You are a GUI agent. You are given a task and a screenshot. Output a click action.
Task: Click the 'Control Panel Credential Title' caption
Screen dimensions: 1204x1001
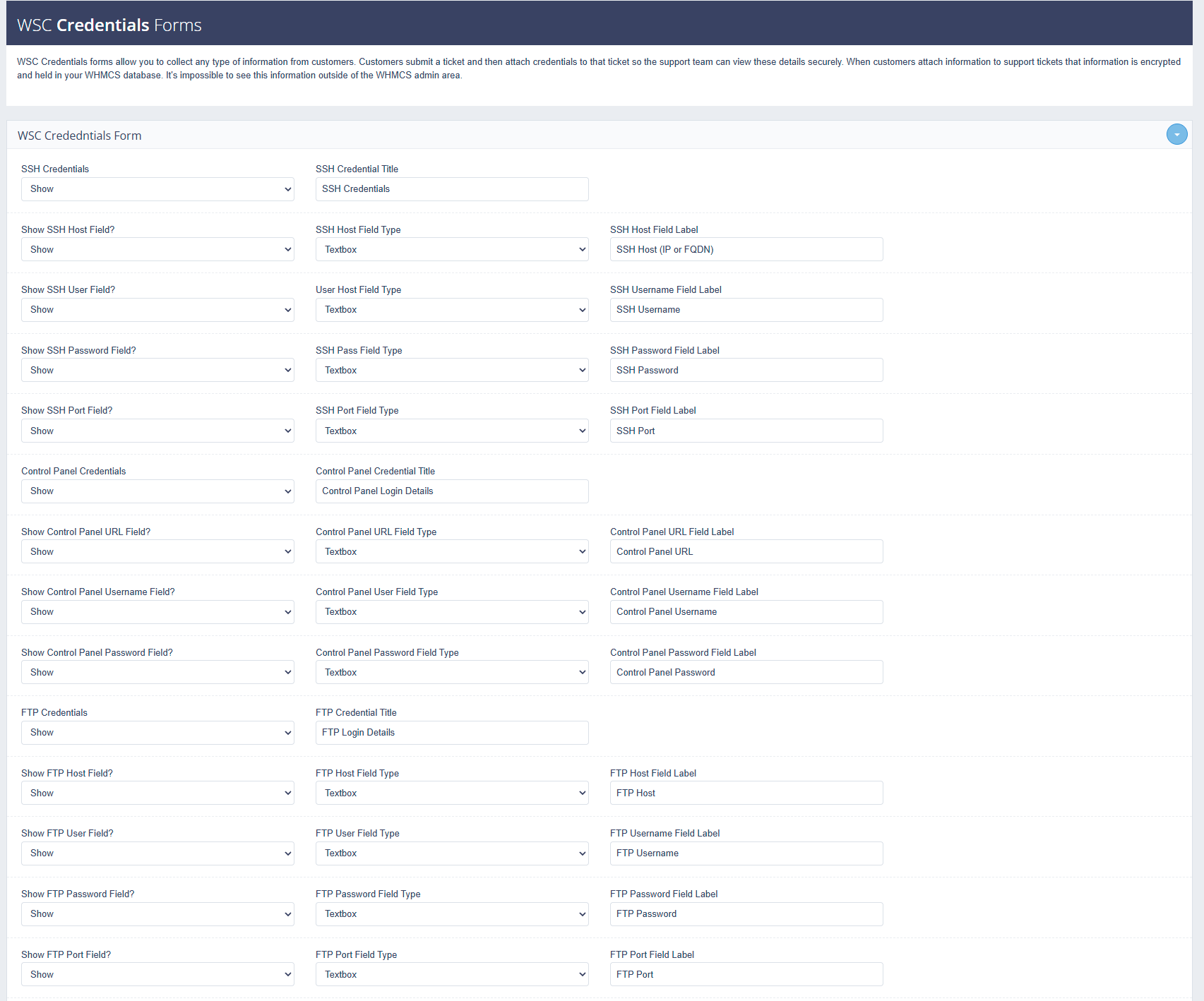375,471
